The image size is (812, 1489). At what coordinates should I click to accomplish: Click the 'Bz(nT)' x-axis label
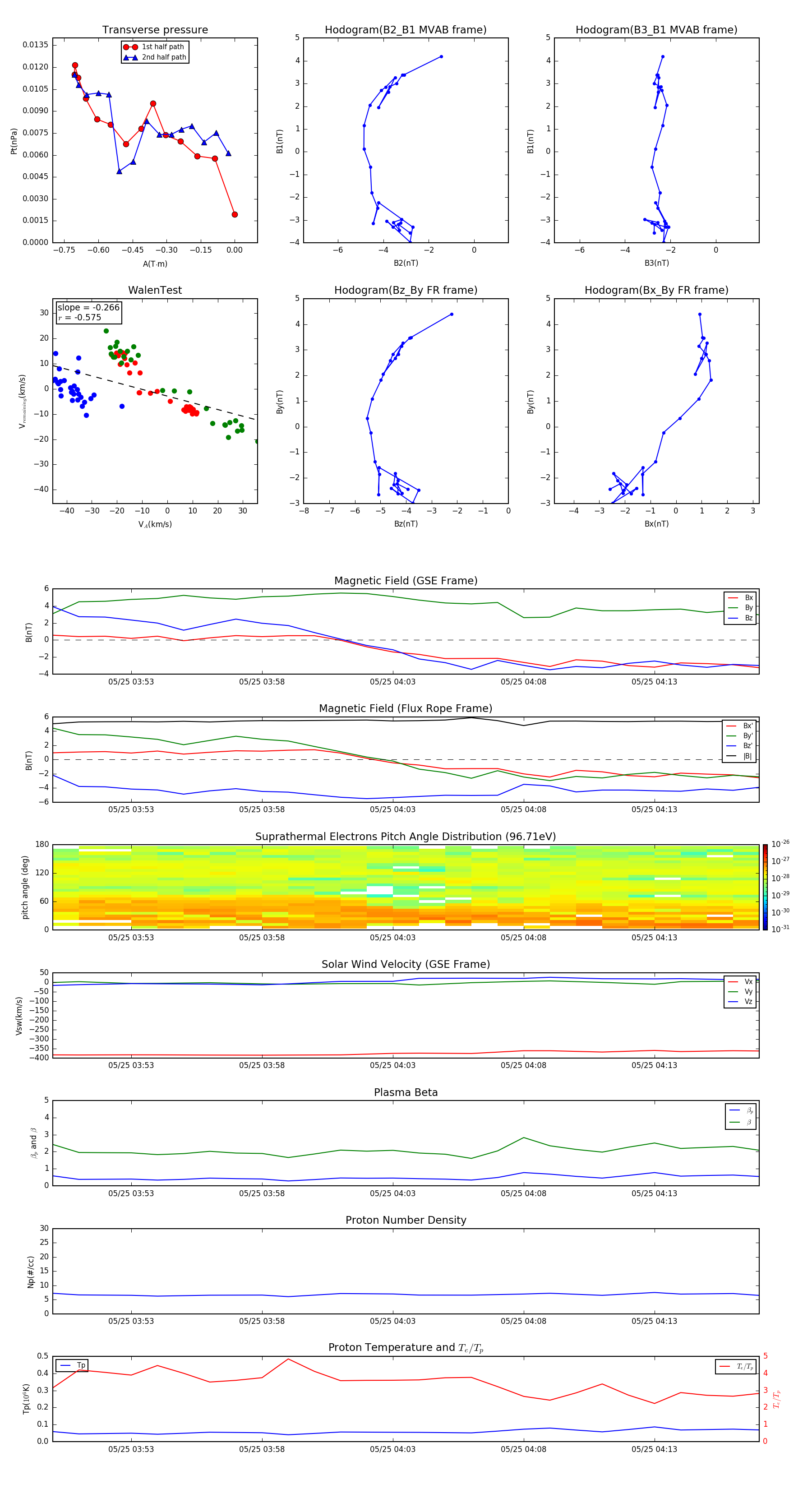[406, 524]
